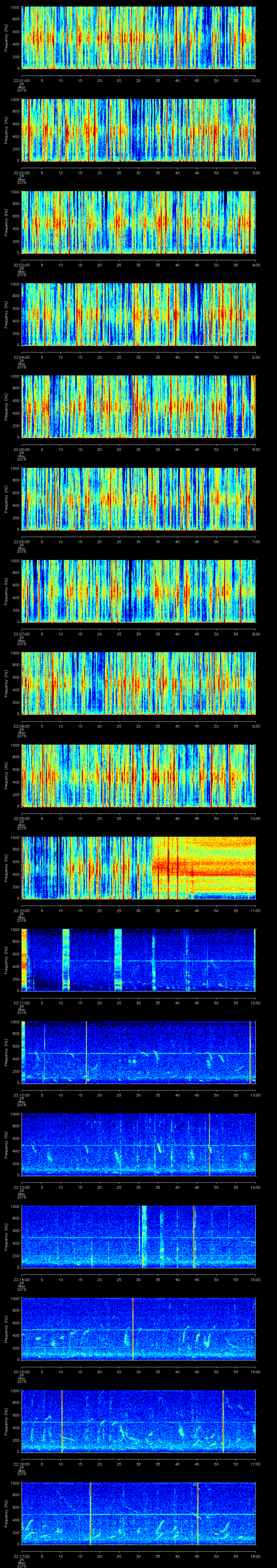277x1568 pixels.
Task: Click the 22:11:00 spectrogram plot
Action: tap(139, 960)
